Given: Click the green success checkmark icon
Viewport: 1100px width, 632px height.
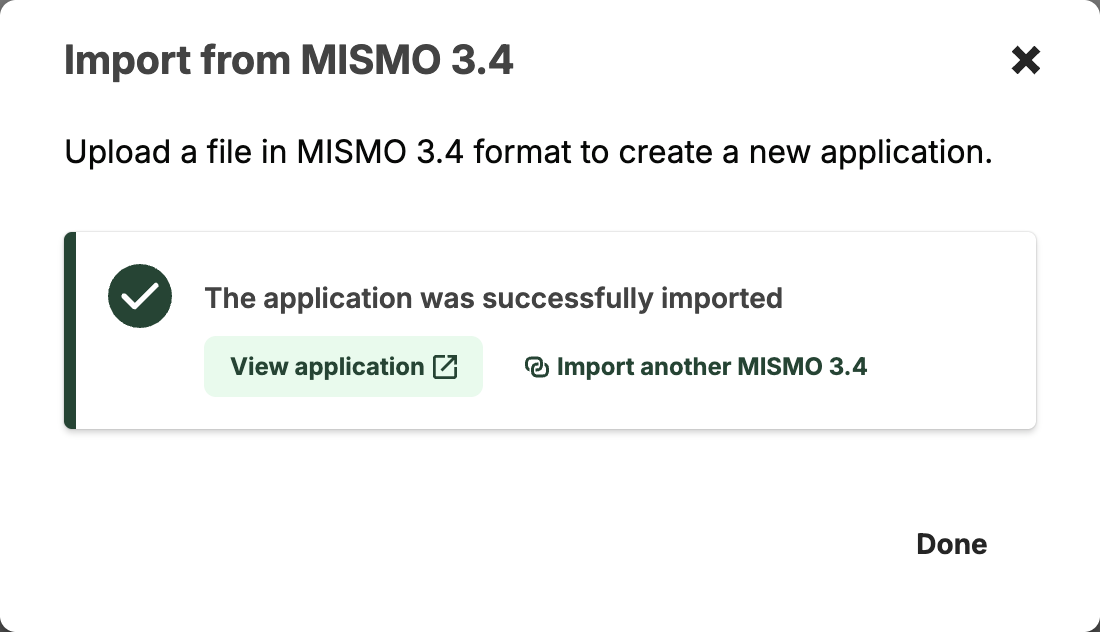Looking at the screenshot, I should coord(140,297).
